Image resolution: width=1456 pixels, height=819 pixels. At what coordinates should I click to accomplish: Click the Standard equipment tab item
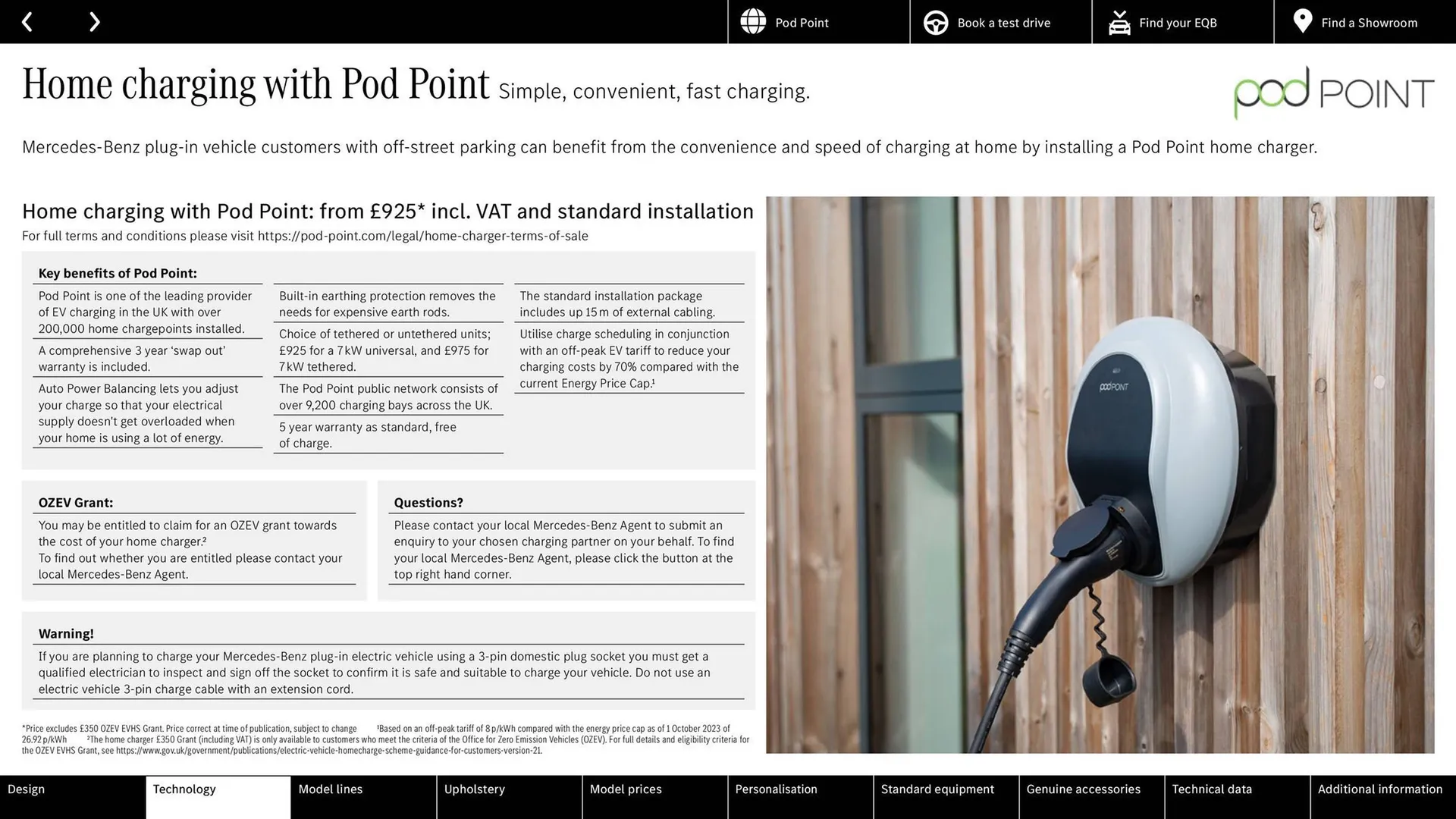pyautogui.click(x=937, y=790)
